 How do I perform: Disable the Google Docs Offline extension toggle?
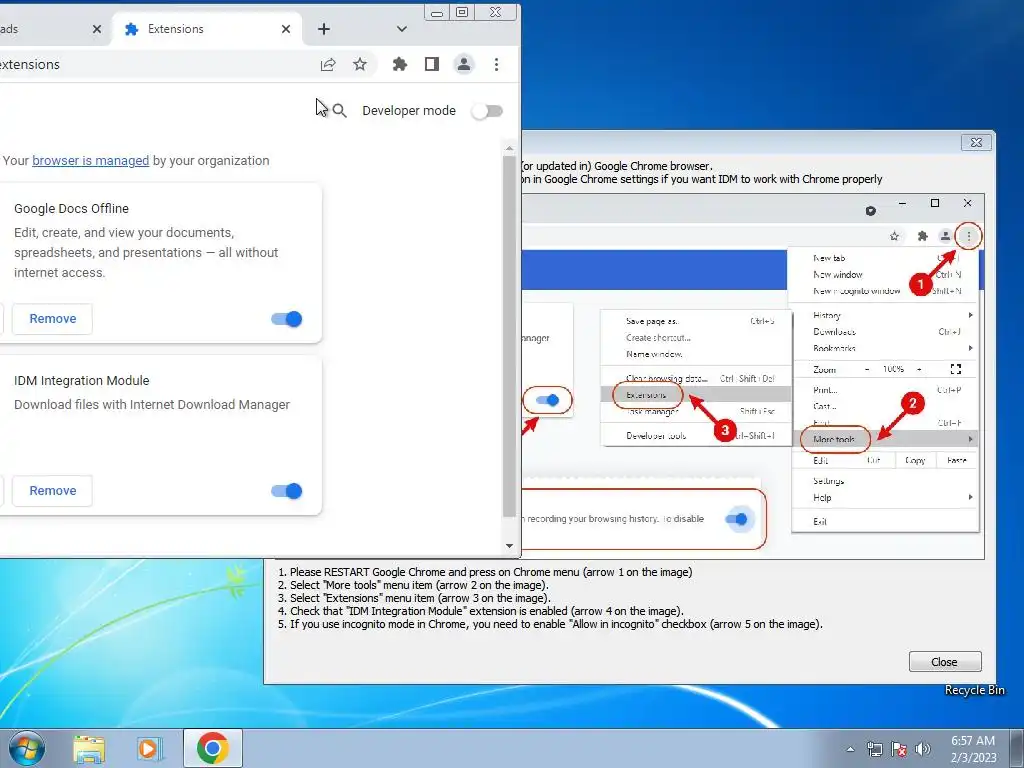287,319
